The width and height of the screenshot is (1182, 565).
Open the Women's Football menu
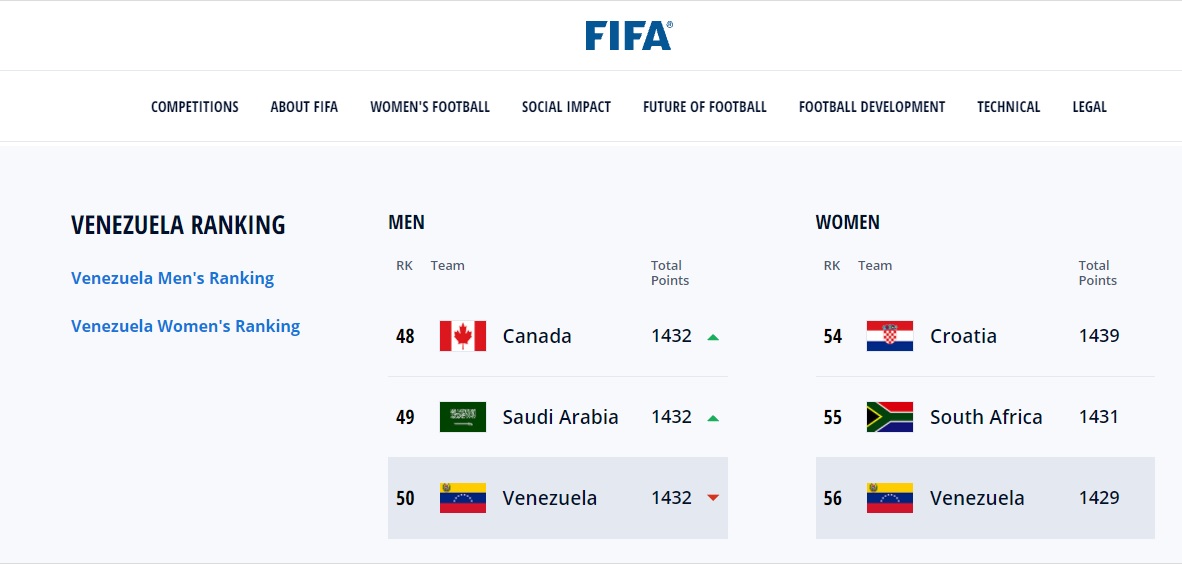pyautogui.click(x=430, y=107)
